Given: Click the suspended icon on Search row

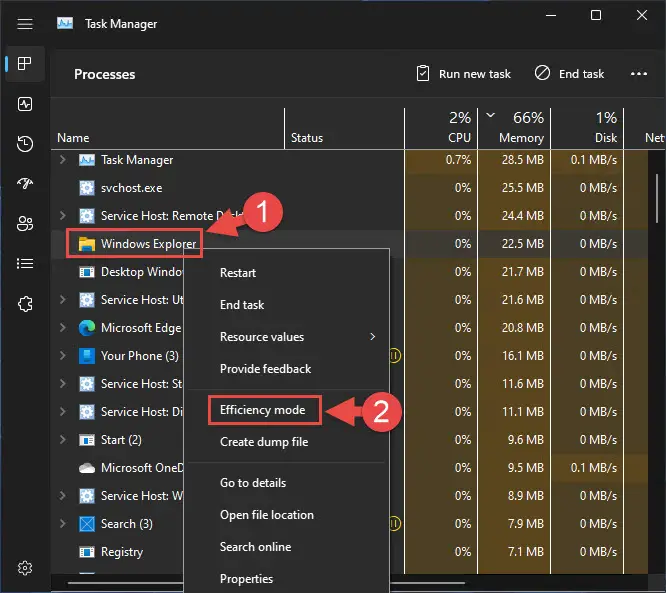Looking at the screenshot, I should coord(395,523).
